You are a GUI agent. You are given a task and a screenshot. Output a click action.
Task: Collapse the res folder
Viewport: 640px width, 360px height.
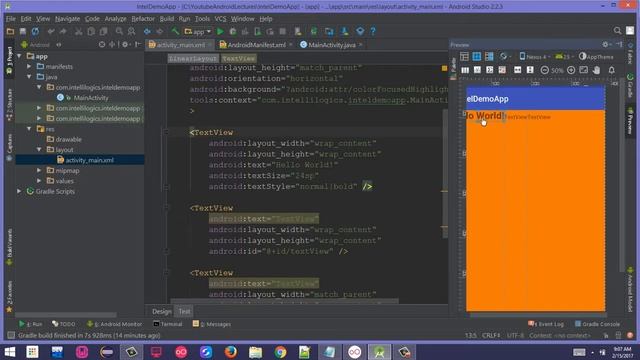[29, 129]
